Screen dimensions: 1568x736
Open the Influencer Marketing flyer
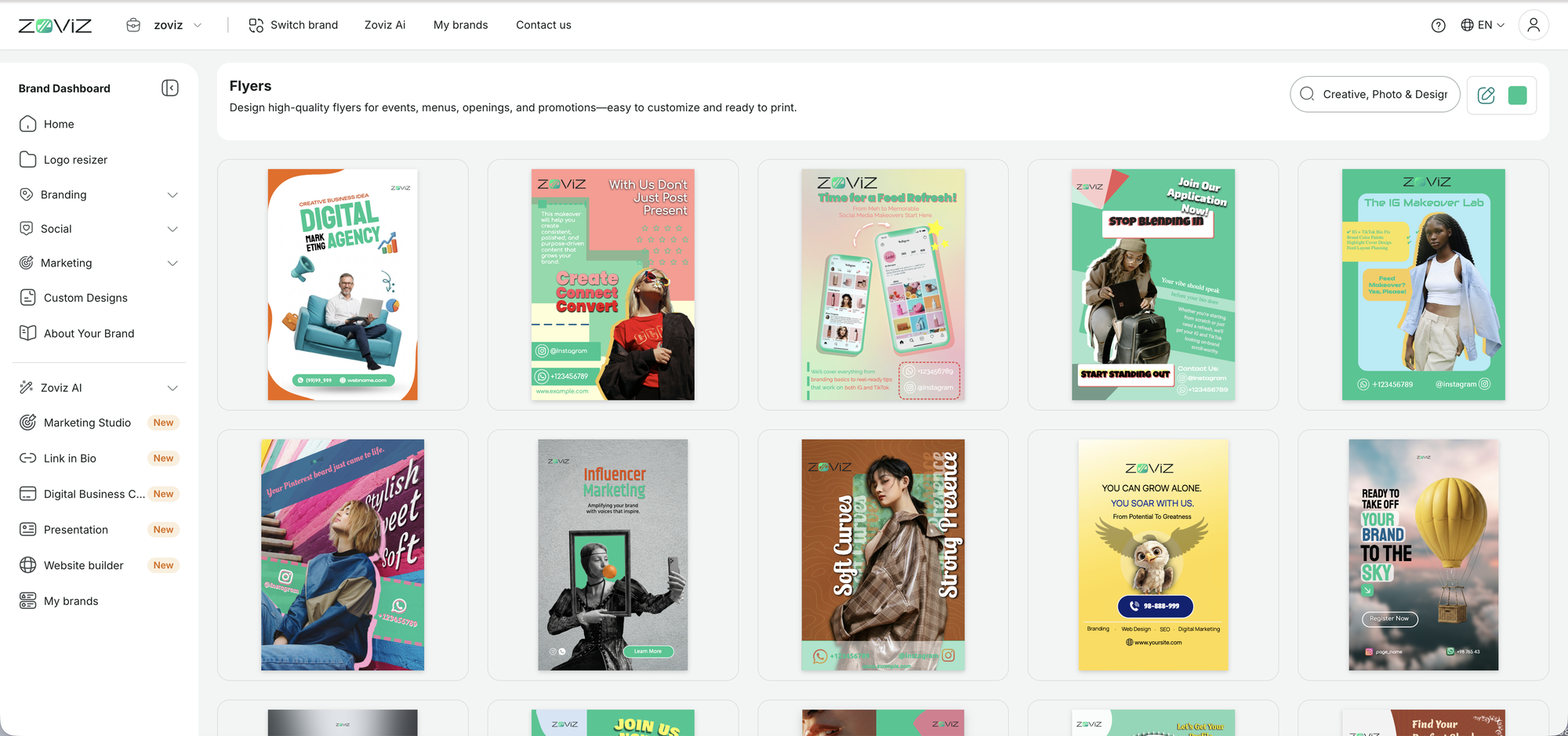click(x=612, y=555)
